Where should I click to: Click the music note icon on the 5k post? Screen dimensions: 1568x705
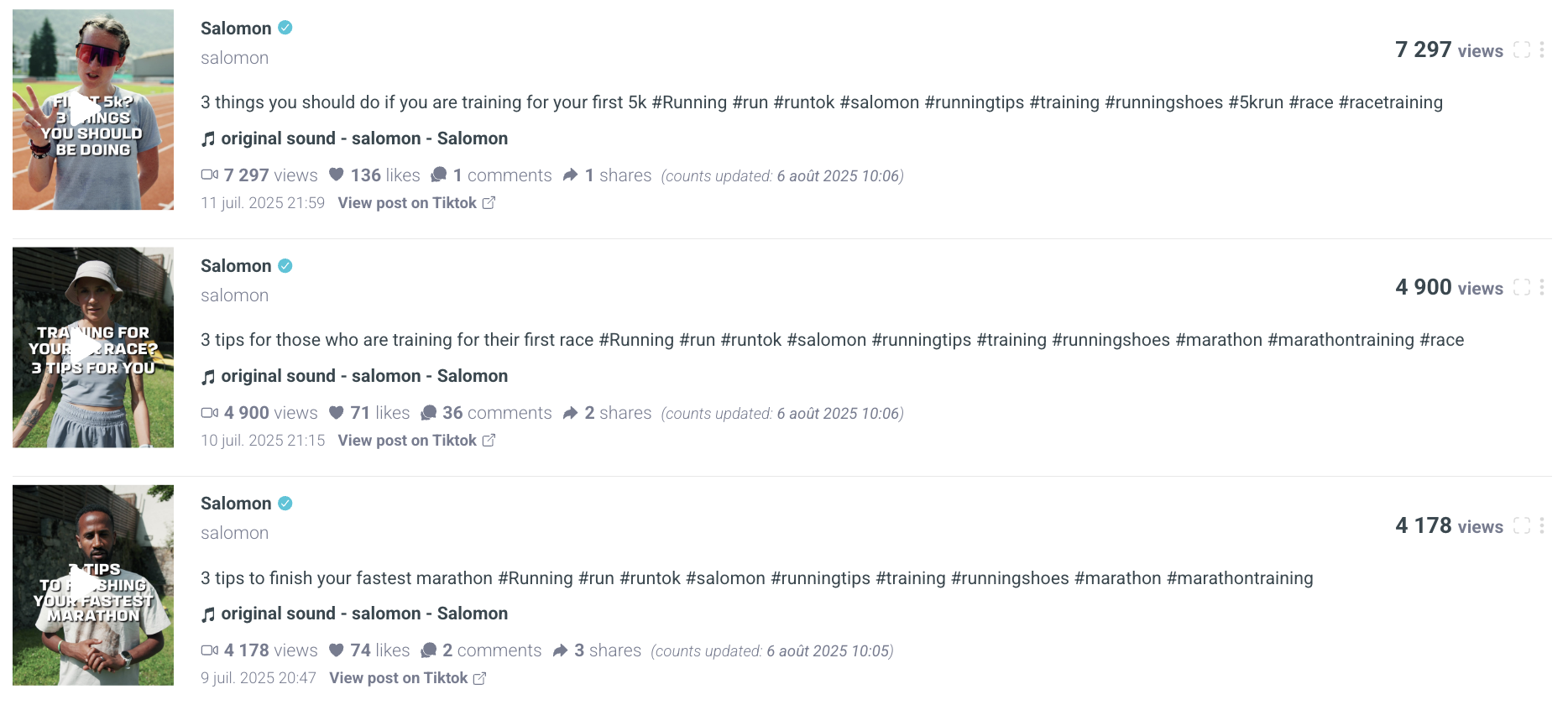208,139
